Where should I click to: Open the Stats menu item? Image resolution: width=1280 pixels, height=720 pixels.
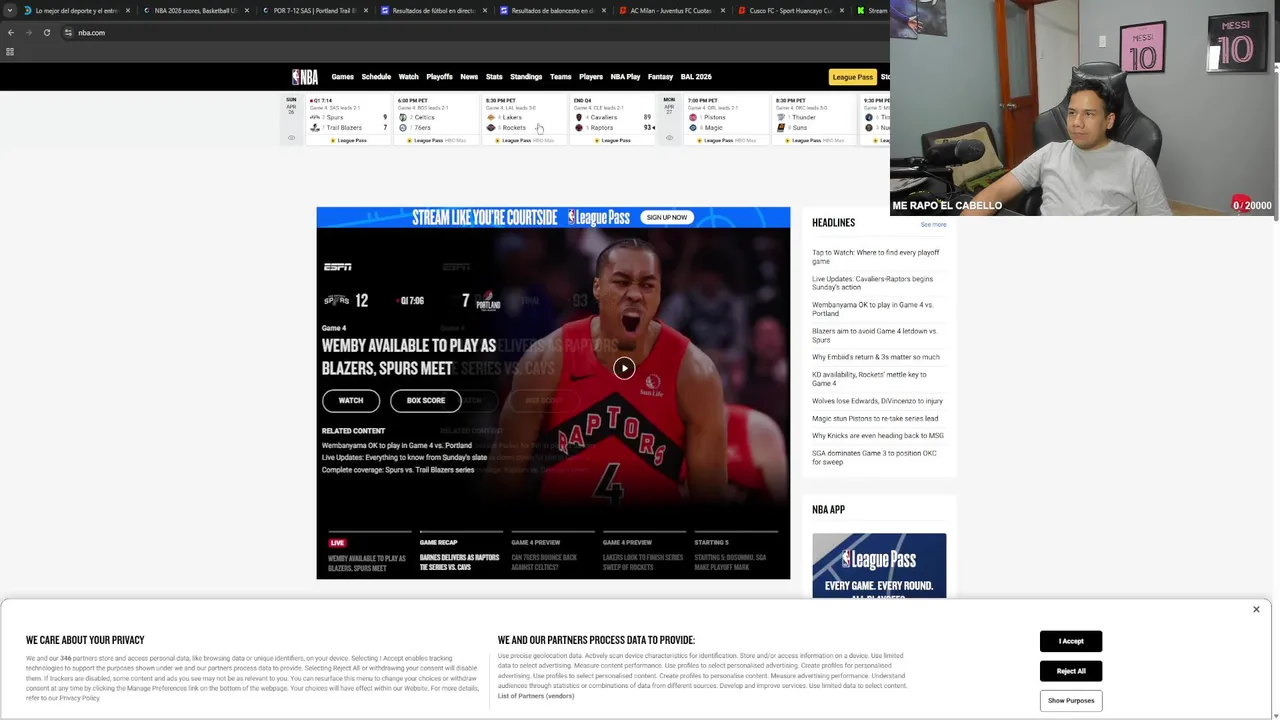coord(494,77)
